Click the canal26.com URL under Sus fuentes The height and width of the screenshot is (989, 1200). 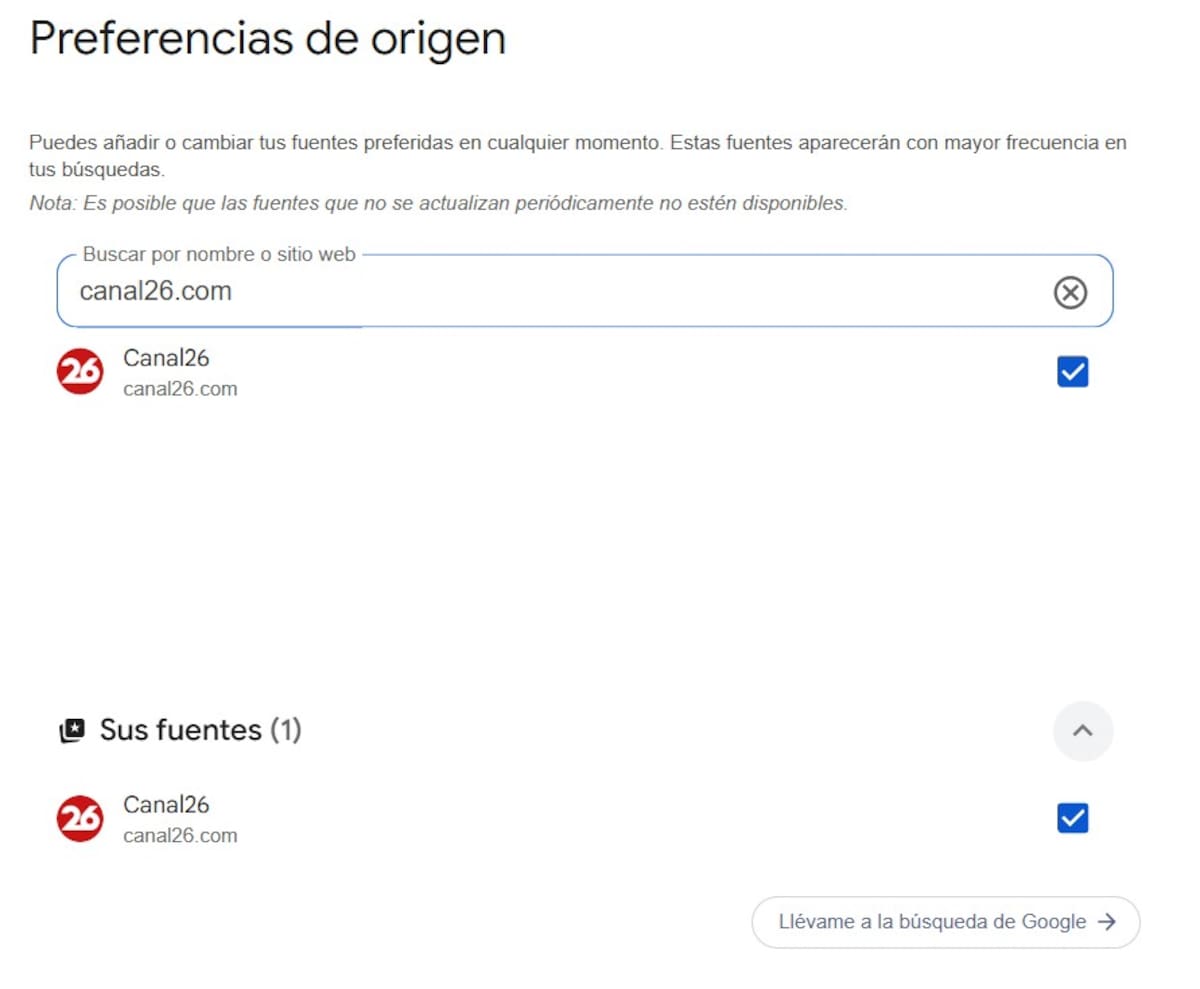(180, 836)
